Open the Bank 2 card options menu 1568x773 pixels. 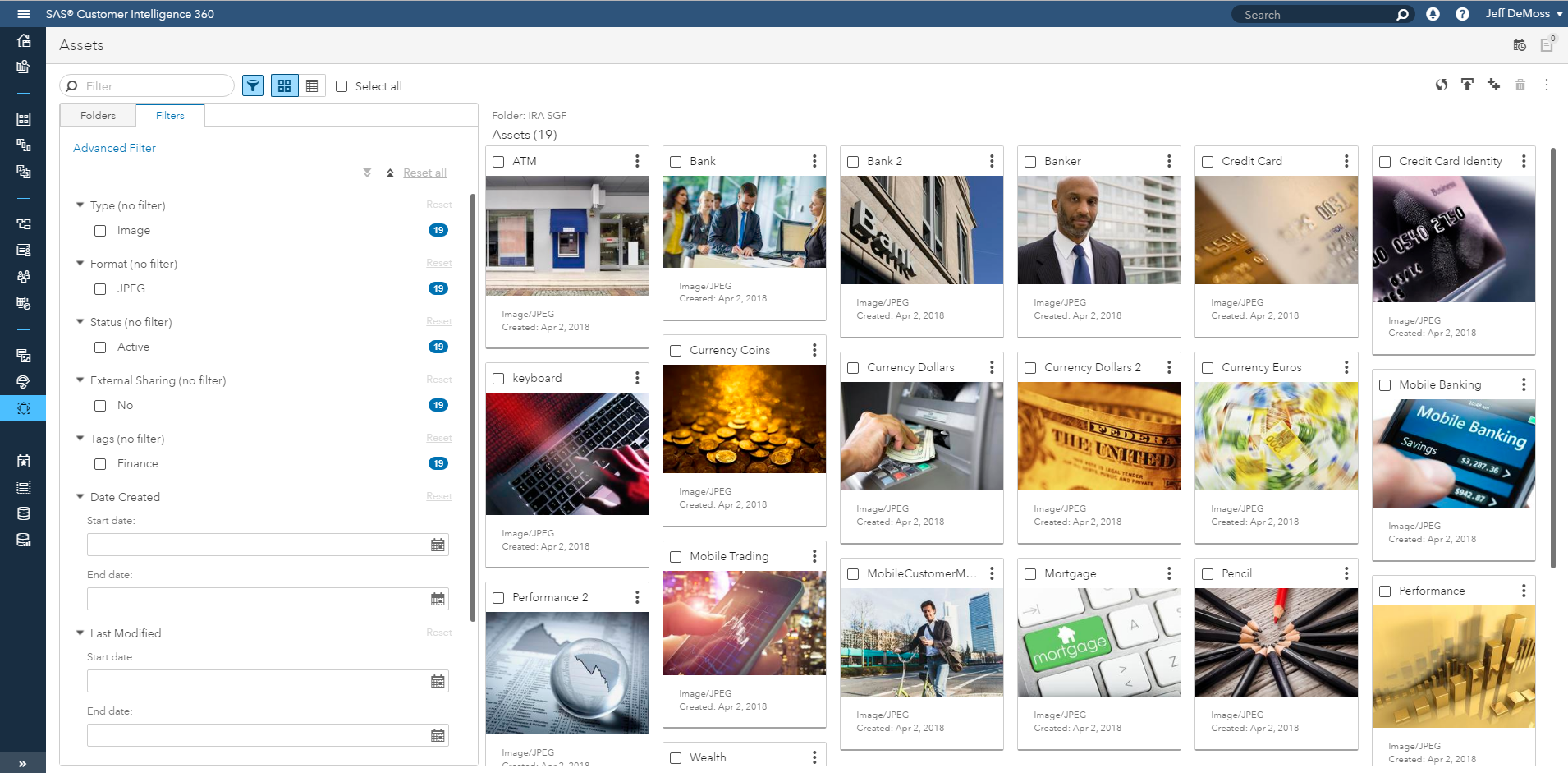[992, 161]
